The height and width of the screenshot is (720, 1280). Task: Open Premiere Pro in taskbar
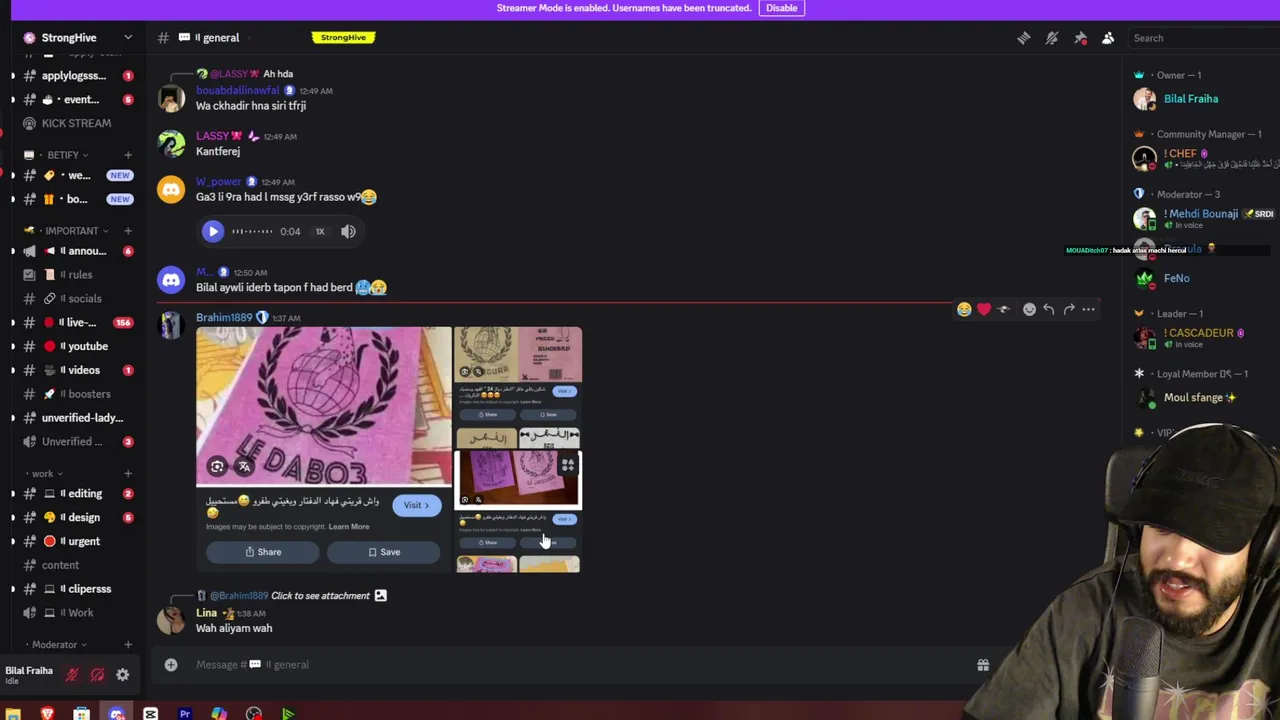(185, 714)
